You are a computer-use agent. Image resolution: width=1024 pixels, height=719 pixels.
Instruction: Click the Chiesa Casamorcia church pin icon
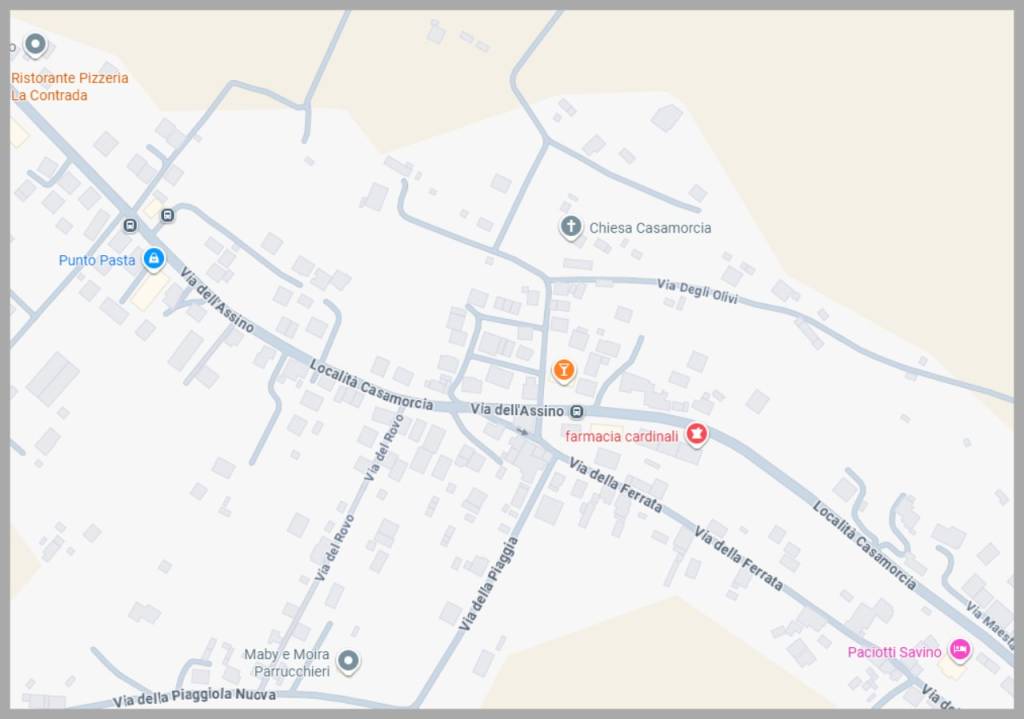(x=571, y=227)
